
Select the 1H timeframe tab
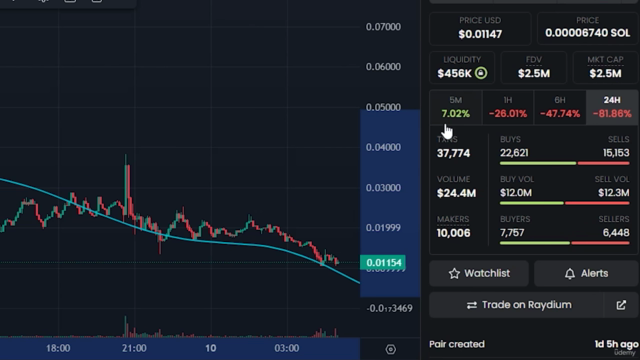coord(508,107)
